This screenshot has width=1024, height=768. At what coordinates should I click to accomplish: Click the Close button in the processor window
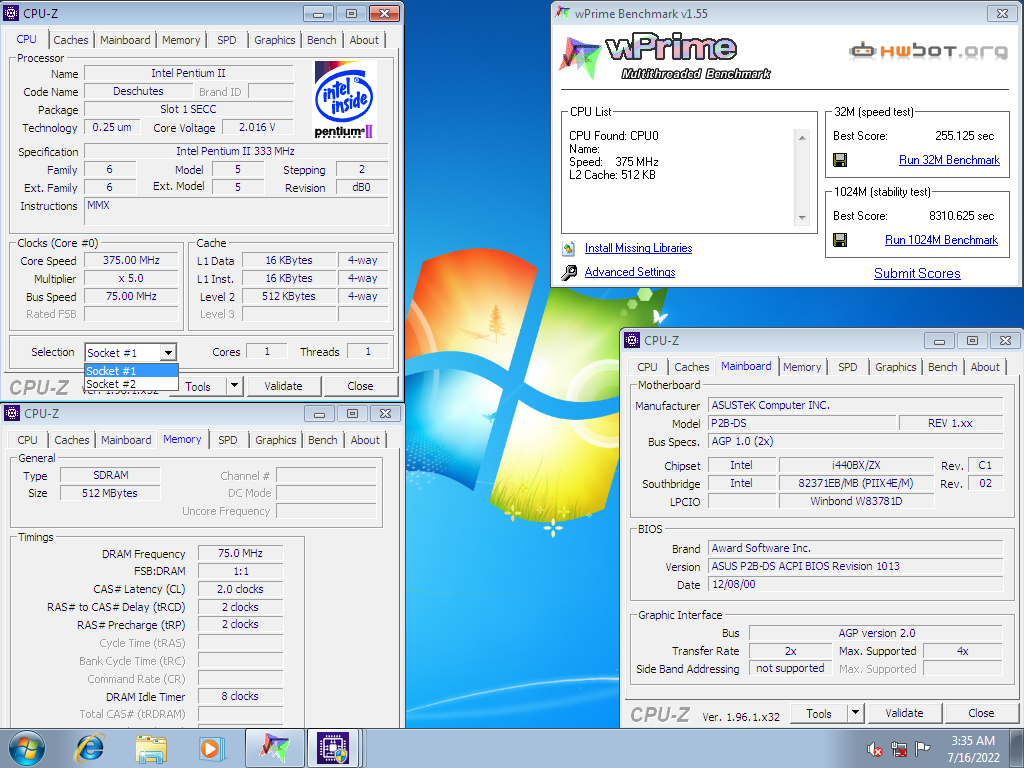click(x=360, y=386)
